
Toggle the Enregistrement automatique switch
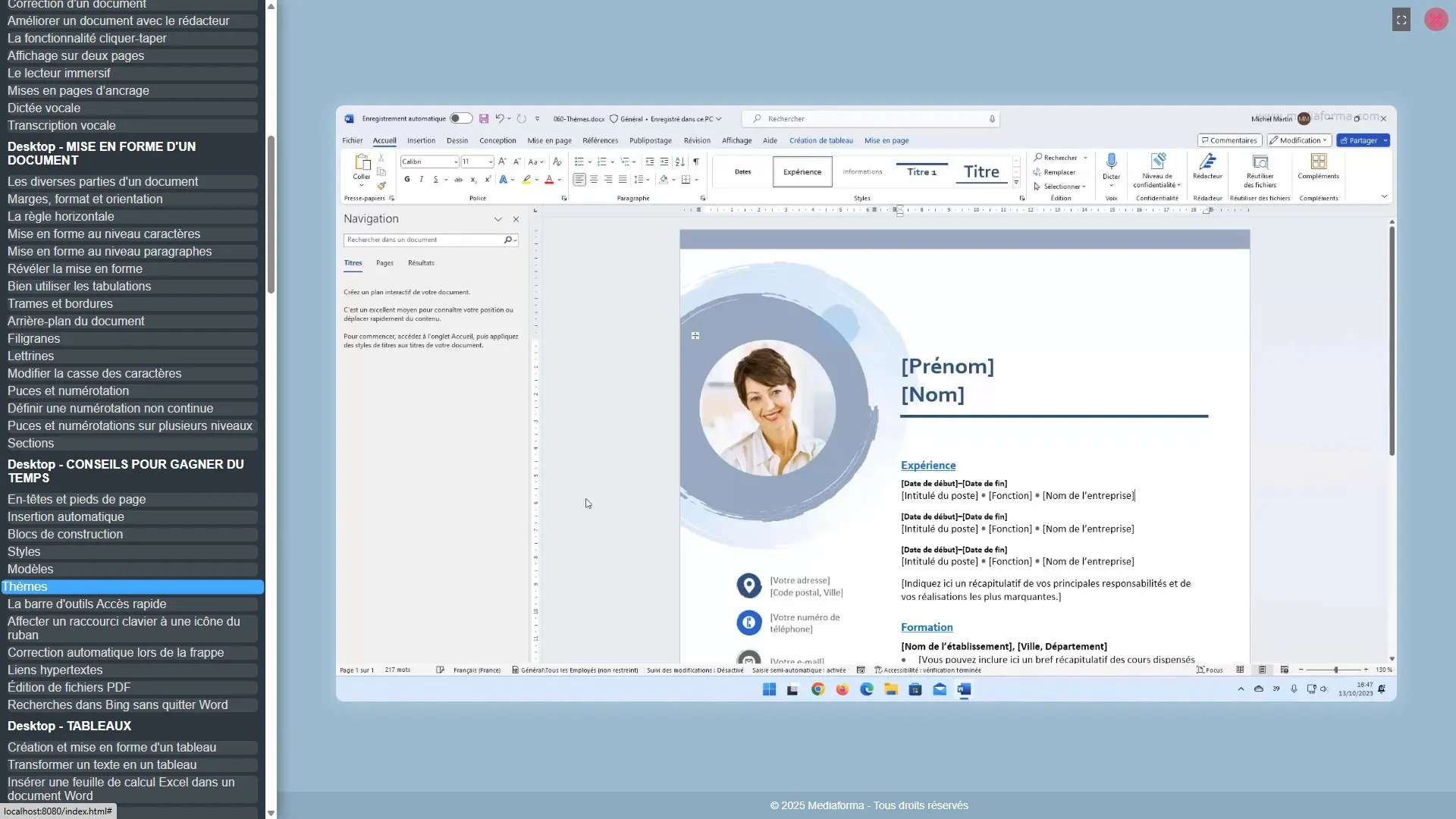pos(461,118)
